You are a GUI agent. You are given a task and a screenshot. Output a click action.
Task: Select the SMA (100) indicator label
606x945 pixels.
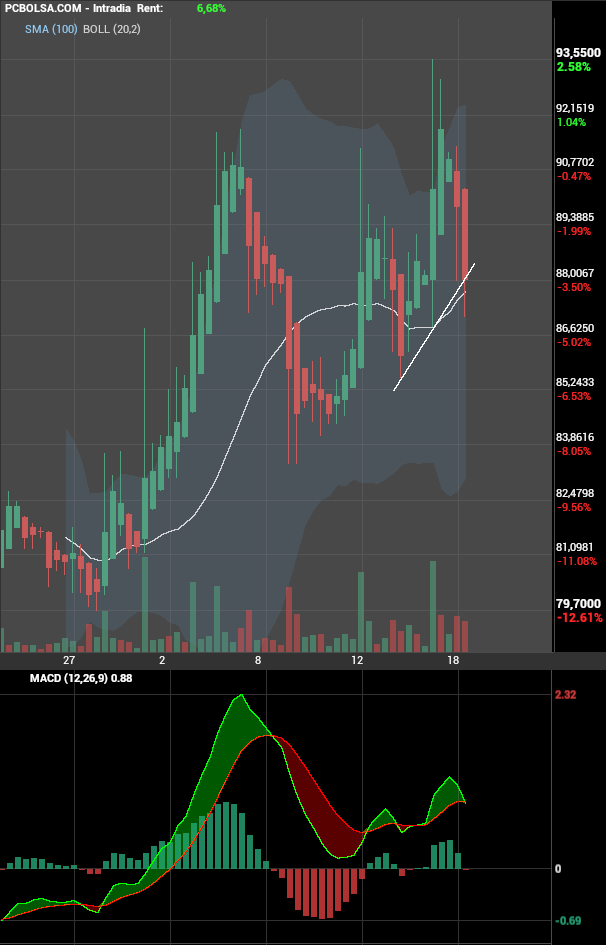tap(51, 28)
